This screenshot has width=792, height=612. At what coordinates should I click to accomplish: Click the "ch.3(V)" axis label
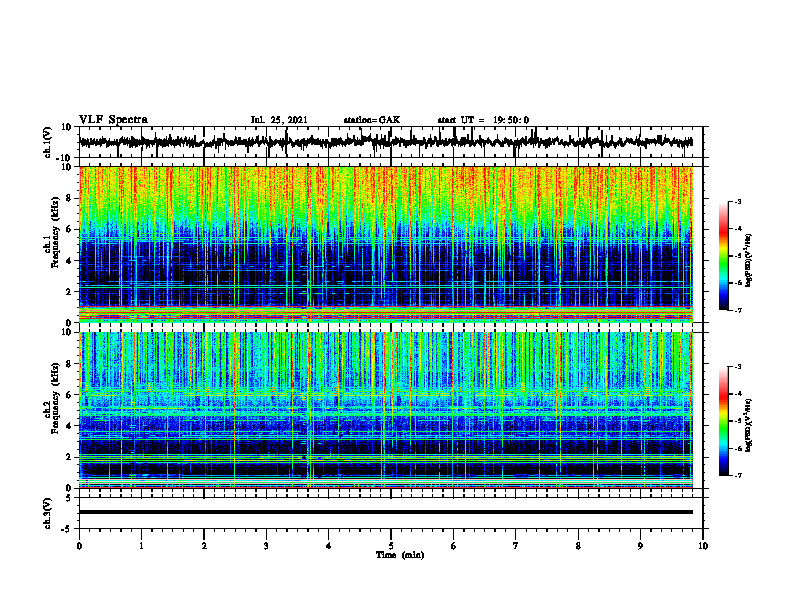47,513
